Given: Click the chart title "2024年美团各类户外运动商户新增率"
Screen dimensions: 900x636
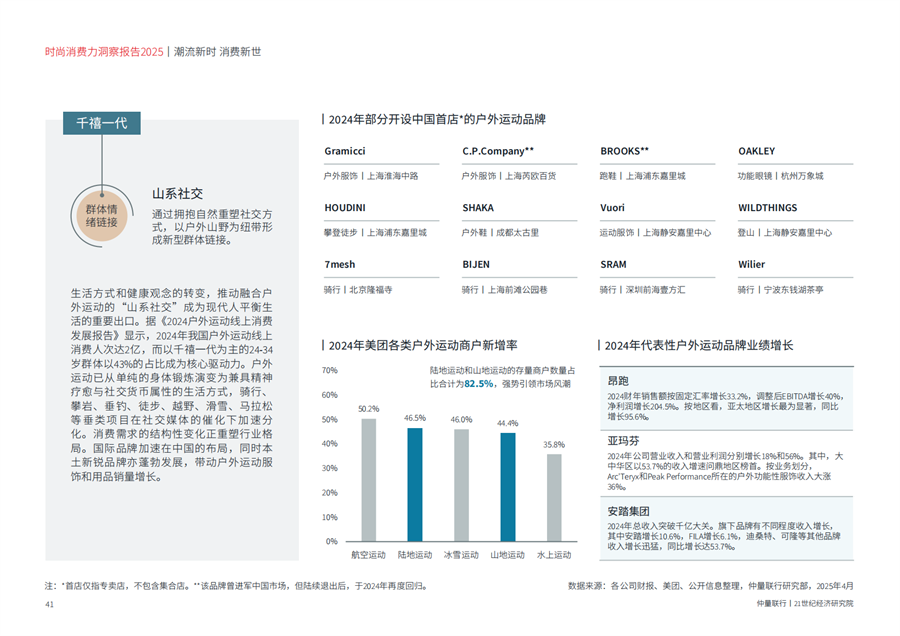Looking at the screenshot, I should pos(423,346).
